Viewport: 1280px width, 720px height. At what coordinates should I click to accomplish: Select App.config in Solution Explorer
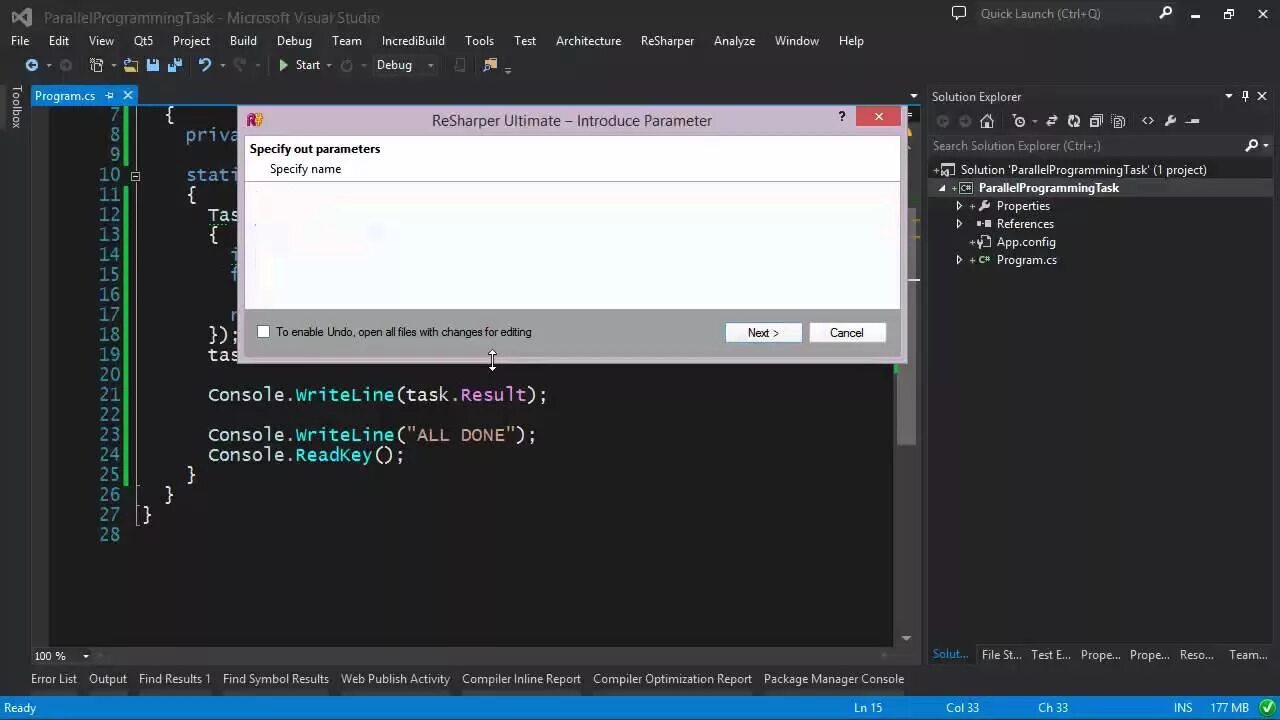click(x=1025, y=242)
